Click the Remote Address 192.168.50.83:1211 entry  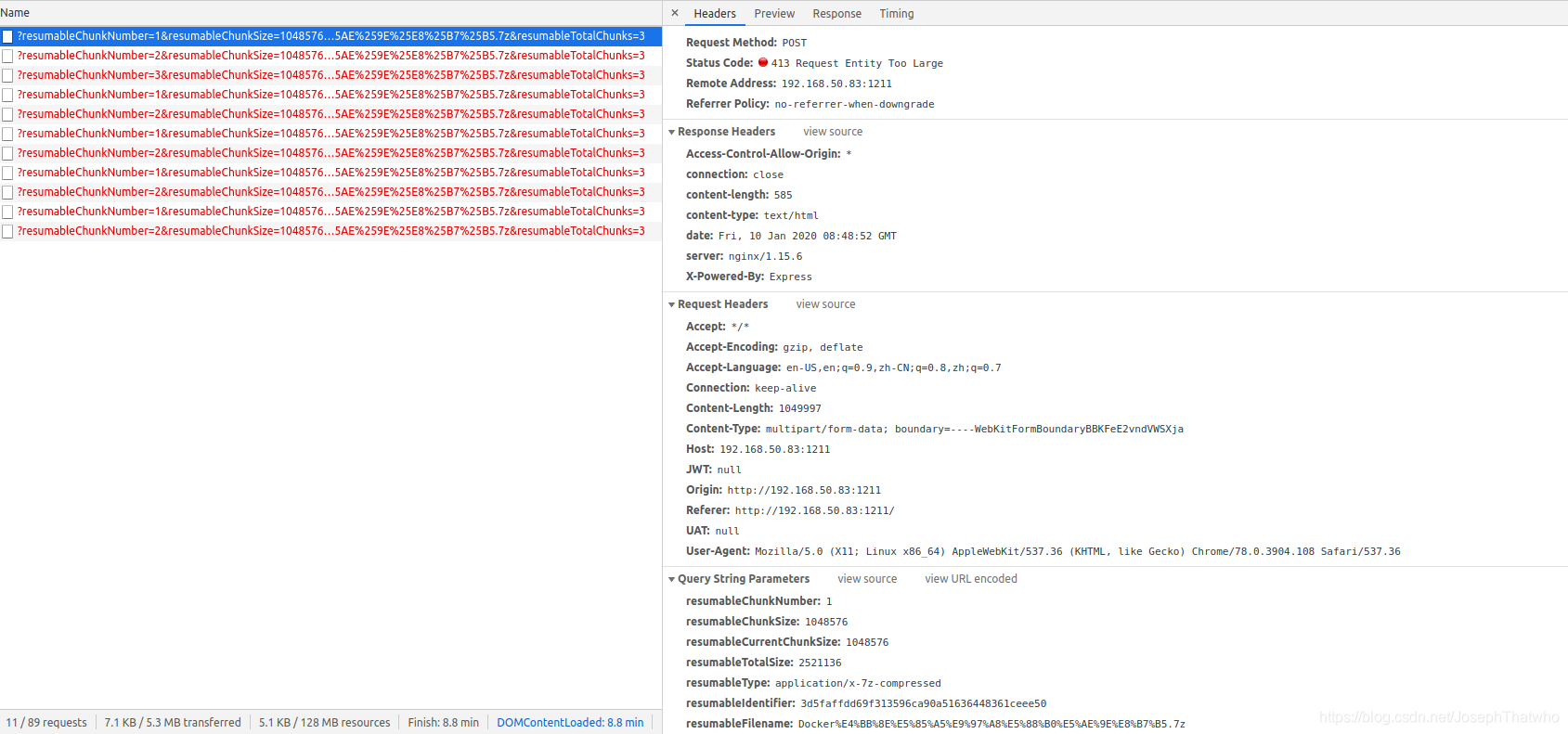[x=789, y=84]
